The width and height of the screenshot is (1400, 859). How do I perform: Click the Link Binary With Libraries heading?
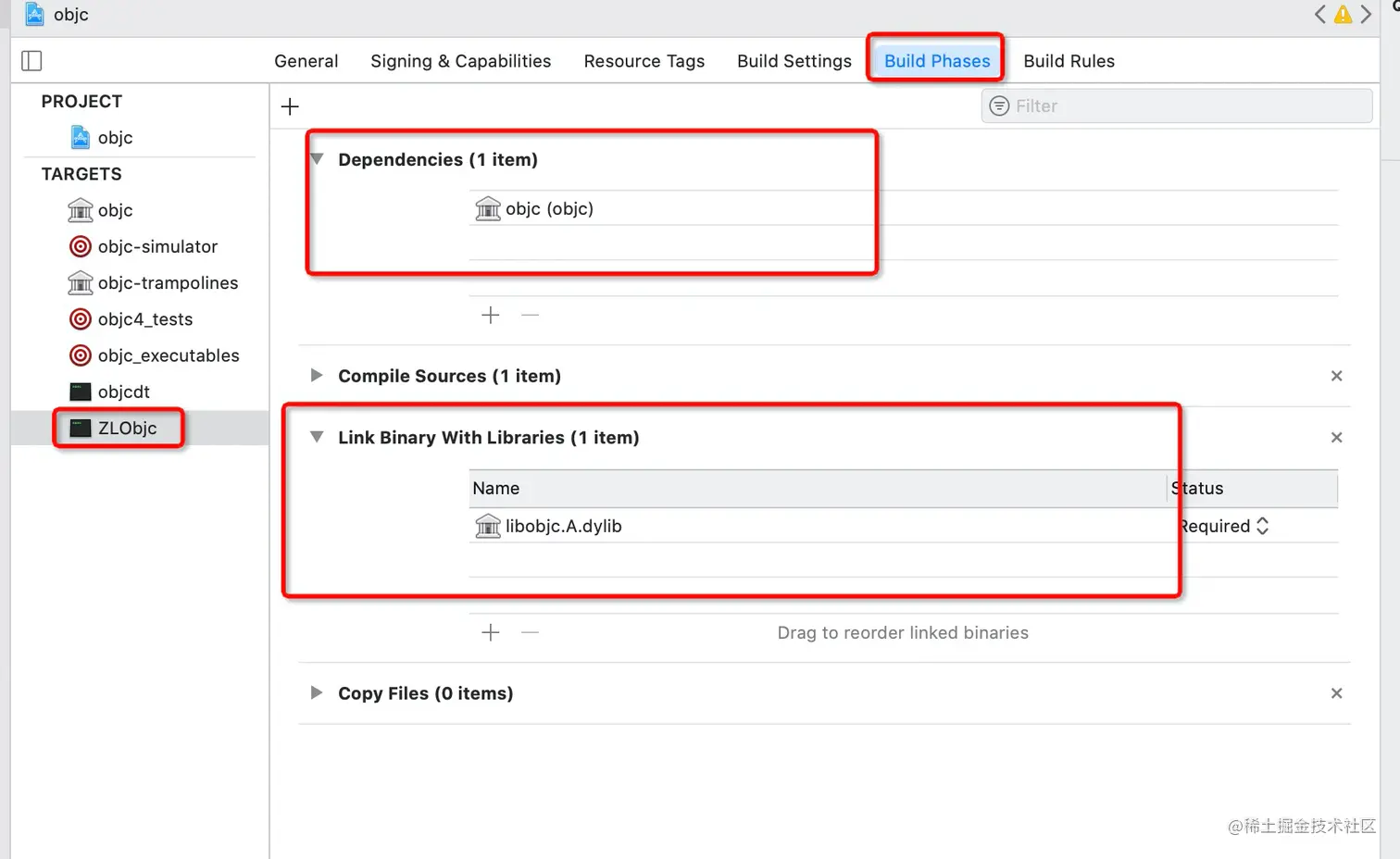489,437
